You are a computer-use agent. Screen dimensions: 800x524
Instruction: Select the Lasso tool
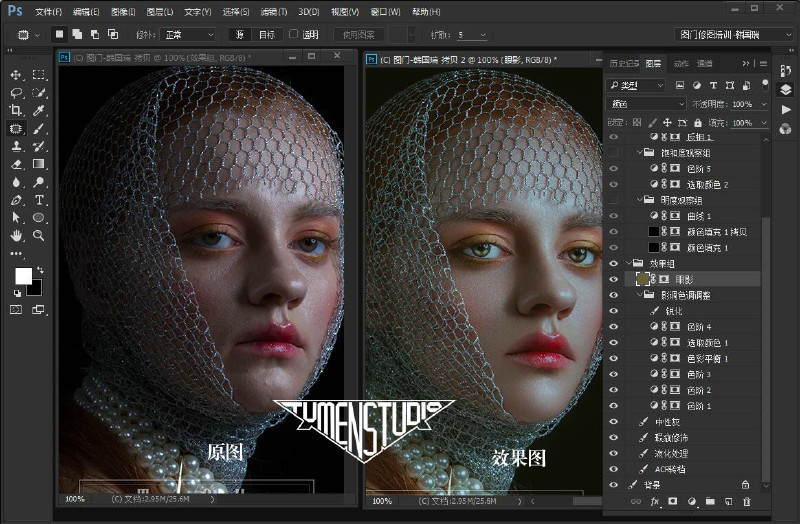point(16,93)
